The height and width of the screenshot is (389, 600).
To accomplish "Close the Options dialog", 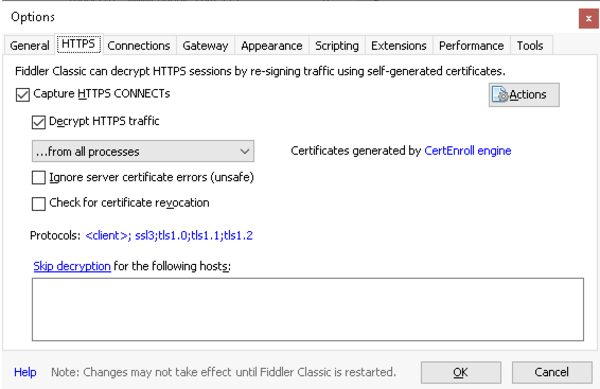I will [589, 18].
